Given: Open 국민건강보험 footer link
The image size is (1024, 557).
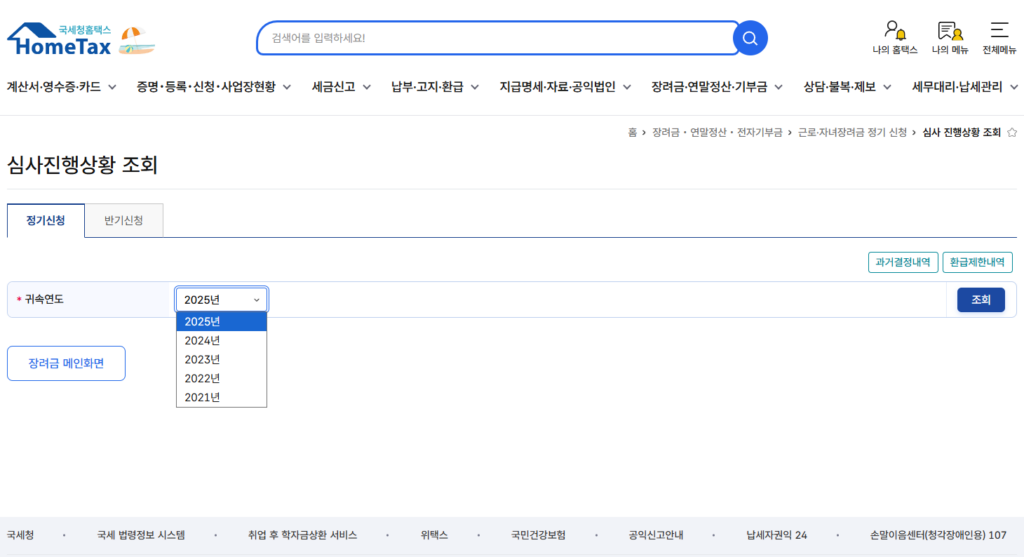Looking at the screenshot, I should (538, 535).
